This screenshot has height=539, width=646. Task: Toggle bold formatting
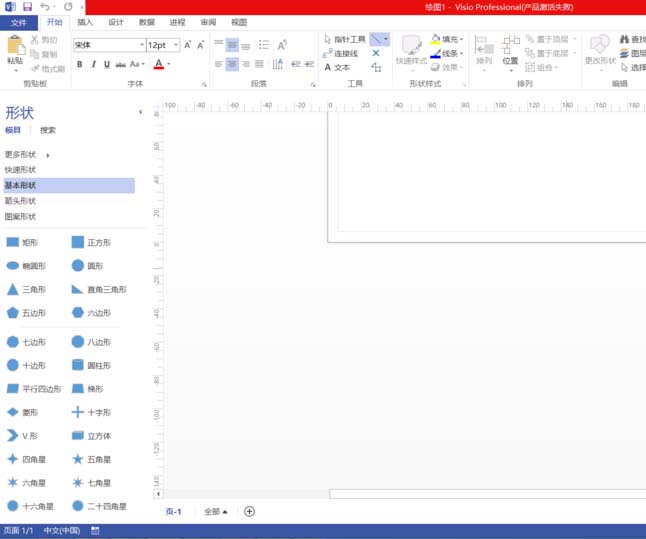pyautogui.click(x=80, y=64)
